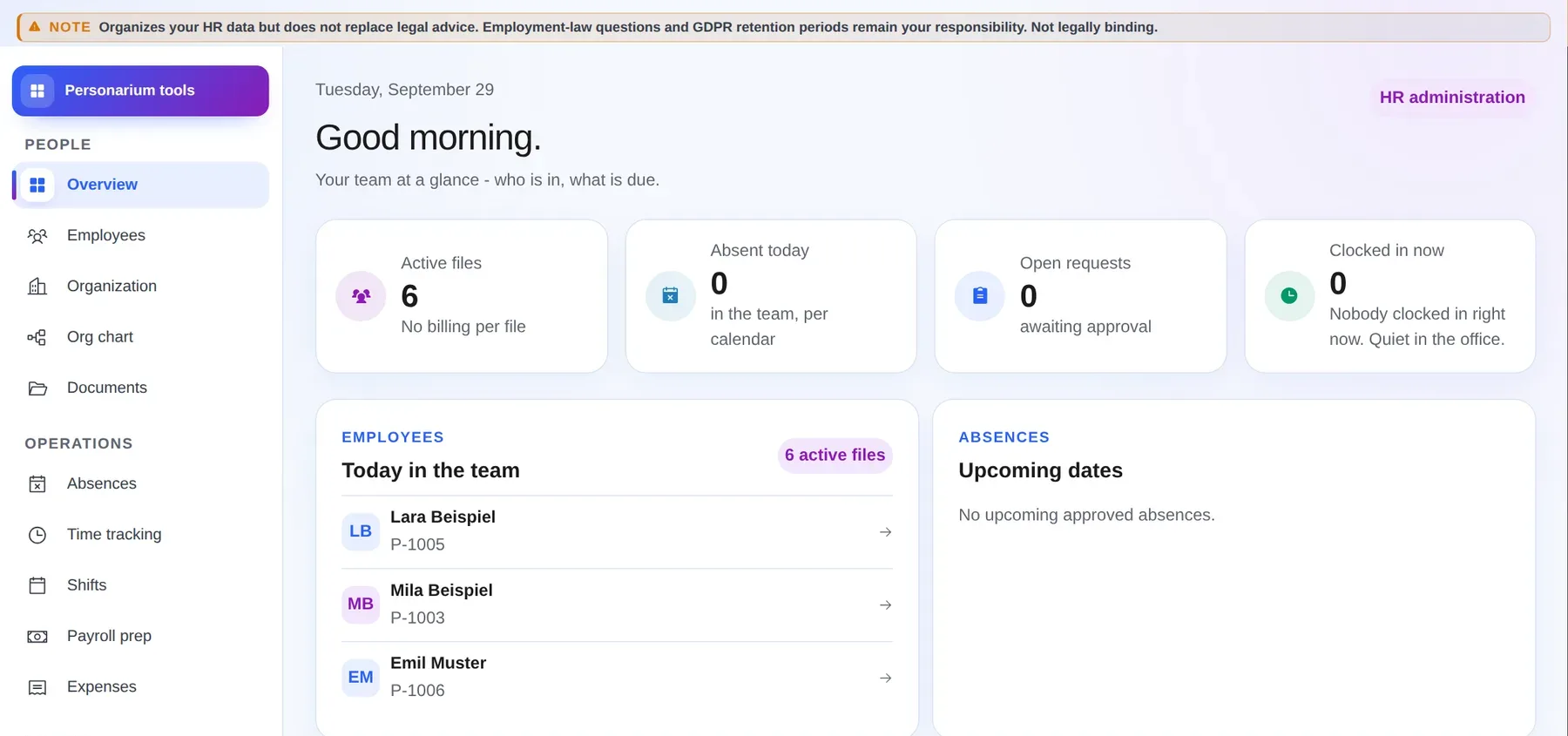Screen dimensions: 1568x736
Task: Click the Absences calendar-x icon
Action: click(x=37, y=484)
